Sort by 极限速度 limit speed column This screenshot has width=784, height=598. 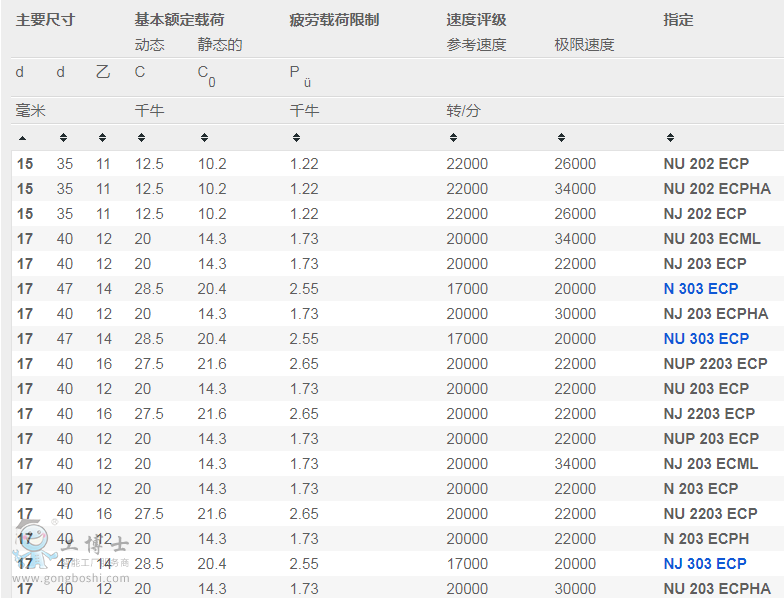click(x=561, y=138)
